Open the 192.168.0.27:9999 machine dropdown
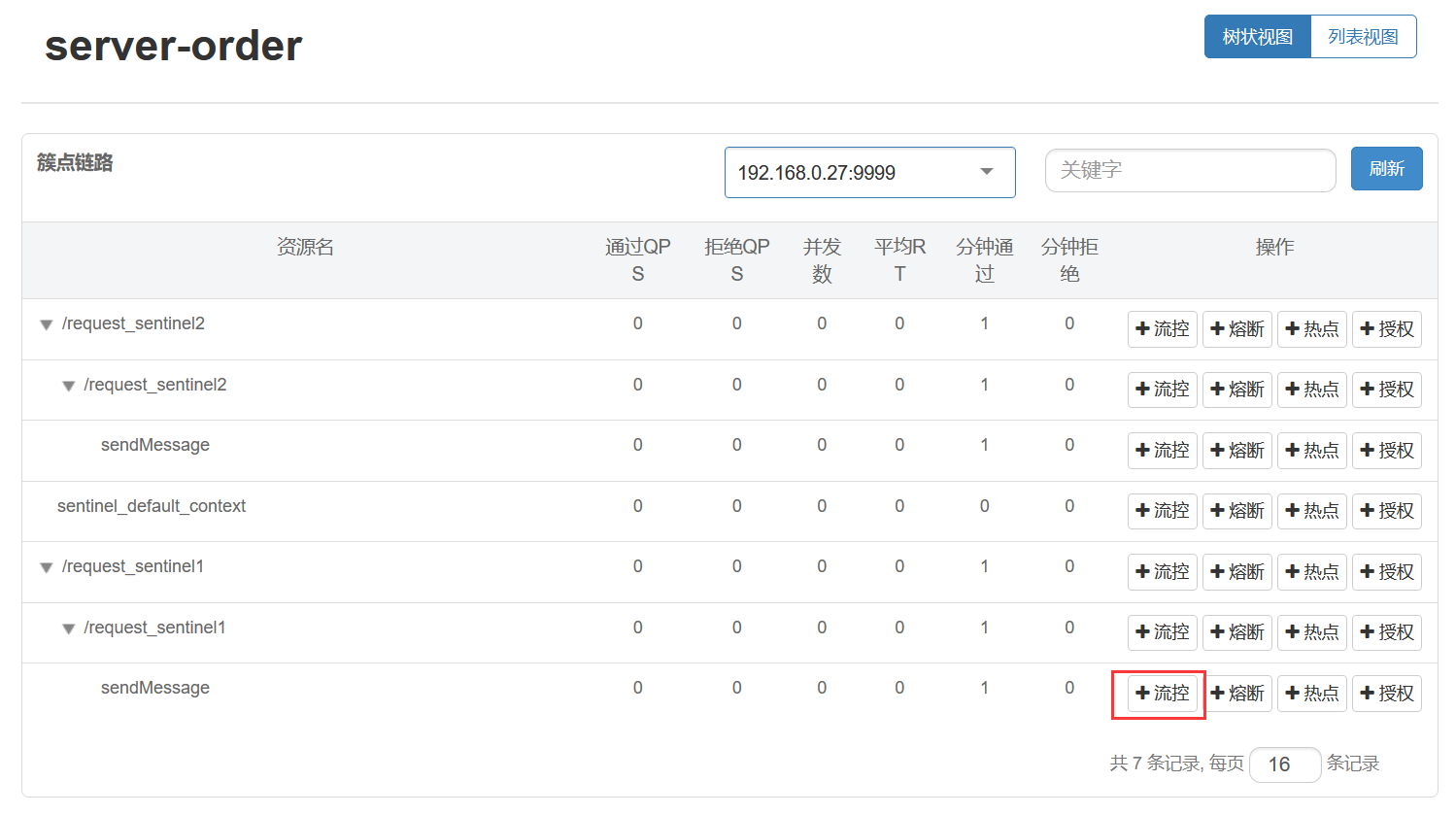The height and width of the screenshot is (815, 1456). [869, 173]
